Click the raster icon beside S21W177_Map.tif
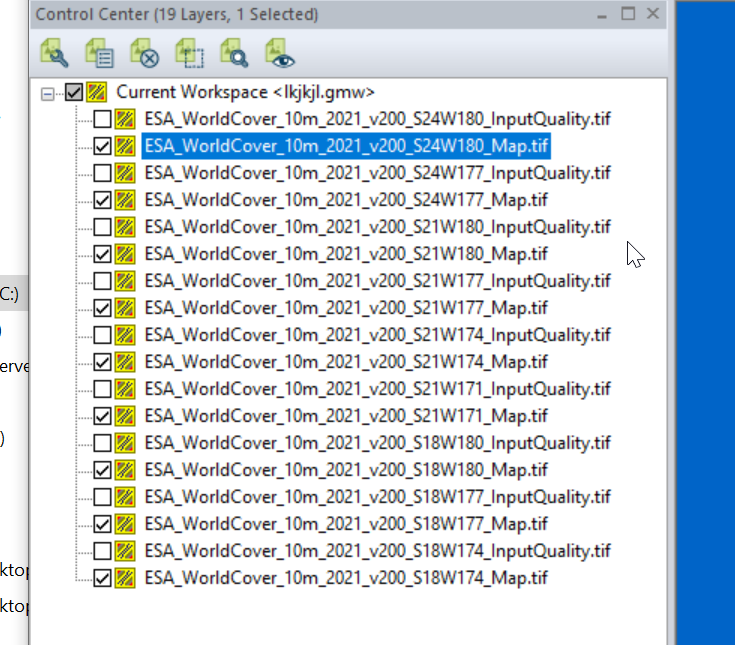 pos(125,308)
